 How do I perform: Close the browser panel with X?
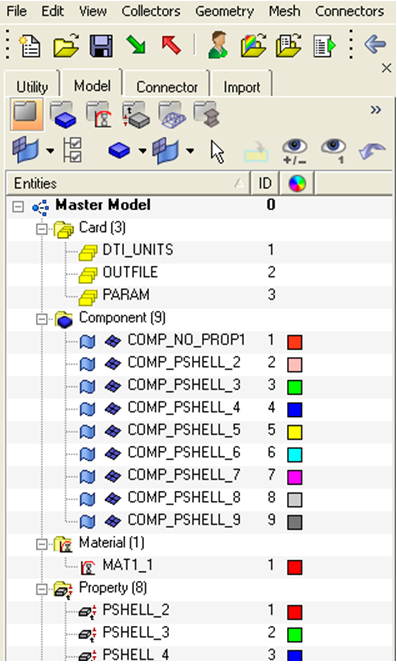click(386, 68)
